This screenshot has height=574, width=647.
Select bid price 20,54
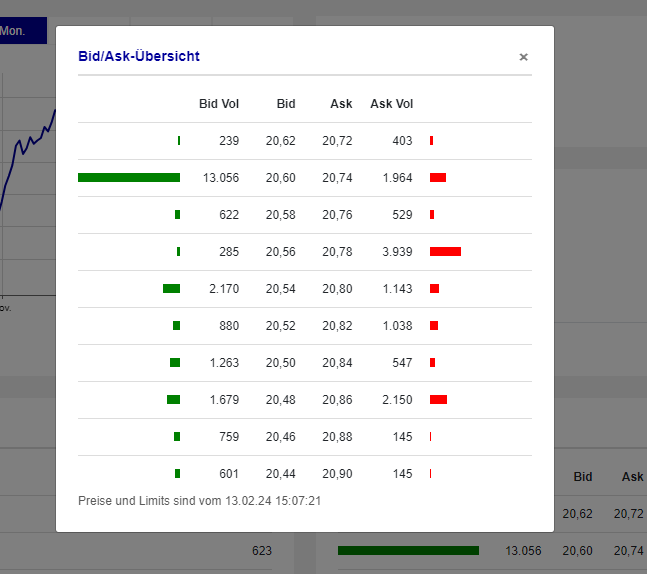[281, 288]
